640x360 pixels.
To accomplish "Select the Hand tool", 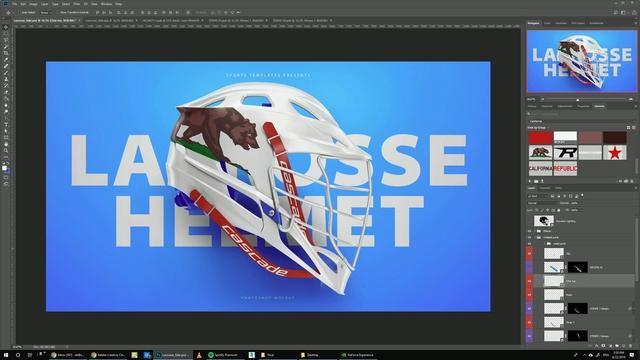I will pyautogui.click(x=6, y=144).
